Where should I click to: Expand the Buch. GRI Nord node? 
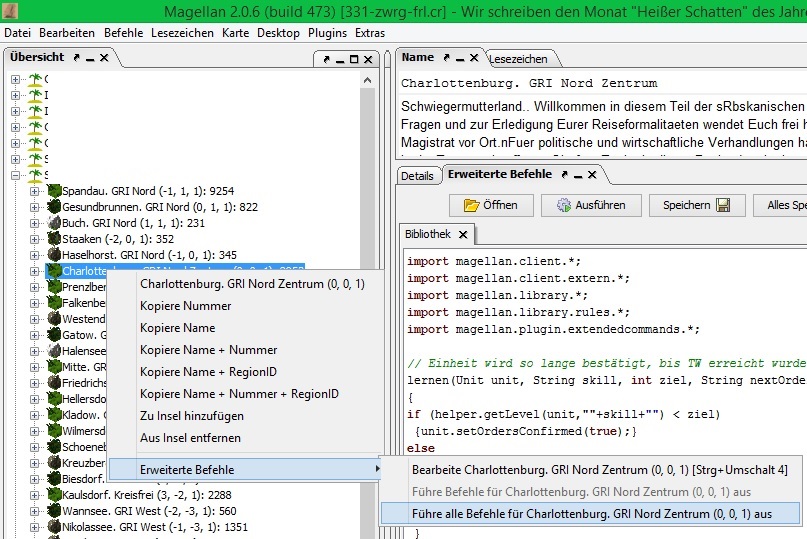coord(35,223)
